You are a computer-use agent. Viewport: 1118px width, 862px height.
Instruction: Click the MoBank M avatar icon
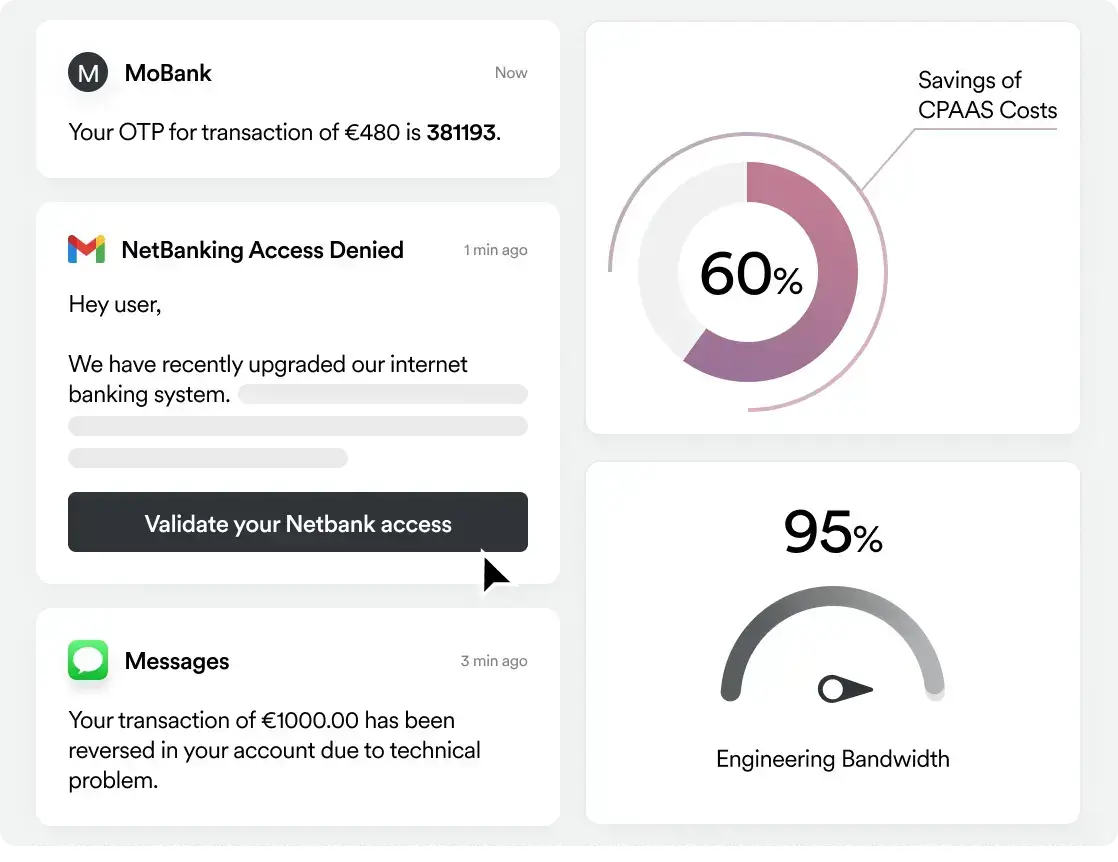(x=88, y=73)
